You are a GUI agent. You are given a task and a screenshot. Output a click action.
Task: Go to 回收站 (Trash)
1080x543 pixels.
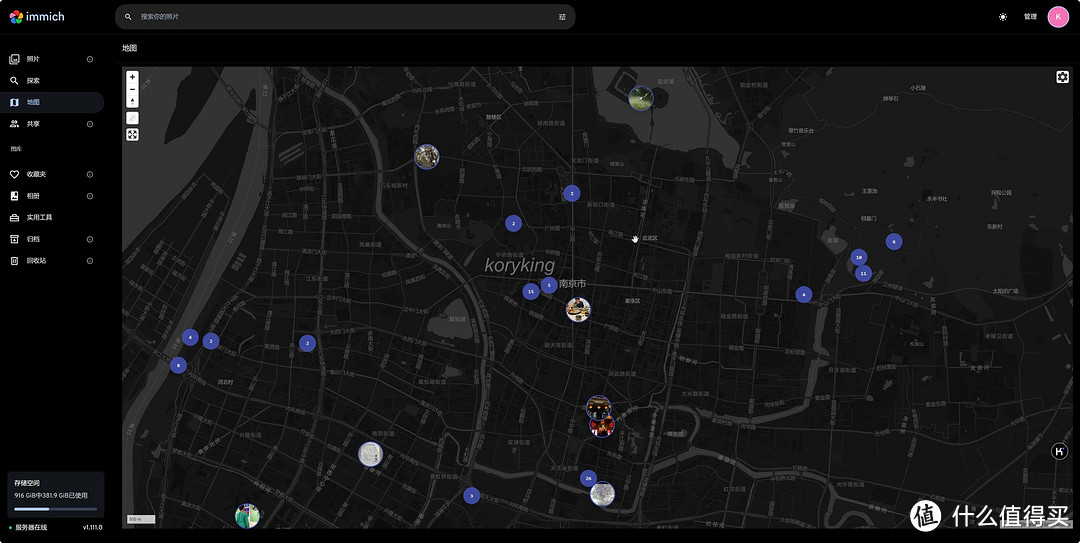tap(36, 261)
